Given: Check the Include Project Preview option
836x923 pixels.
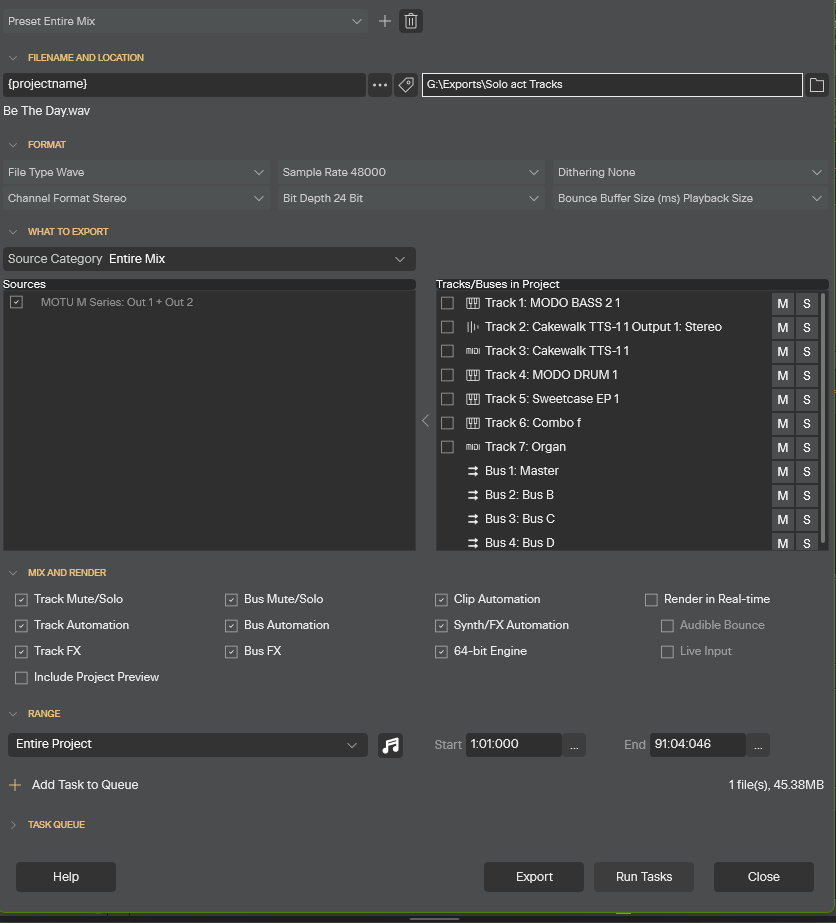Looking at the screenshot, I should [21, 677].
